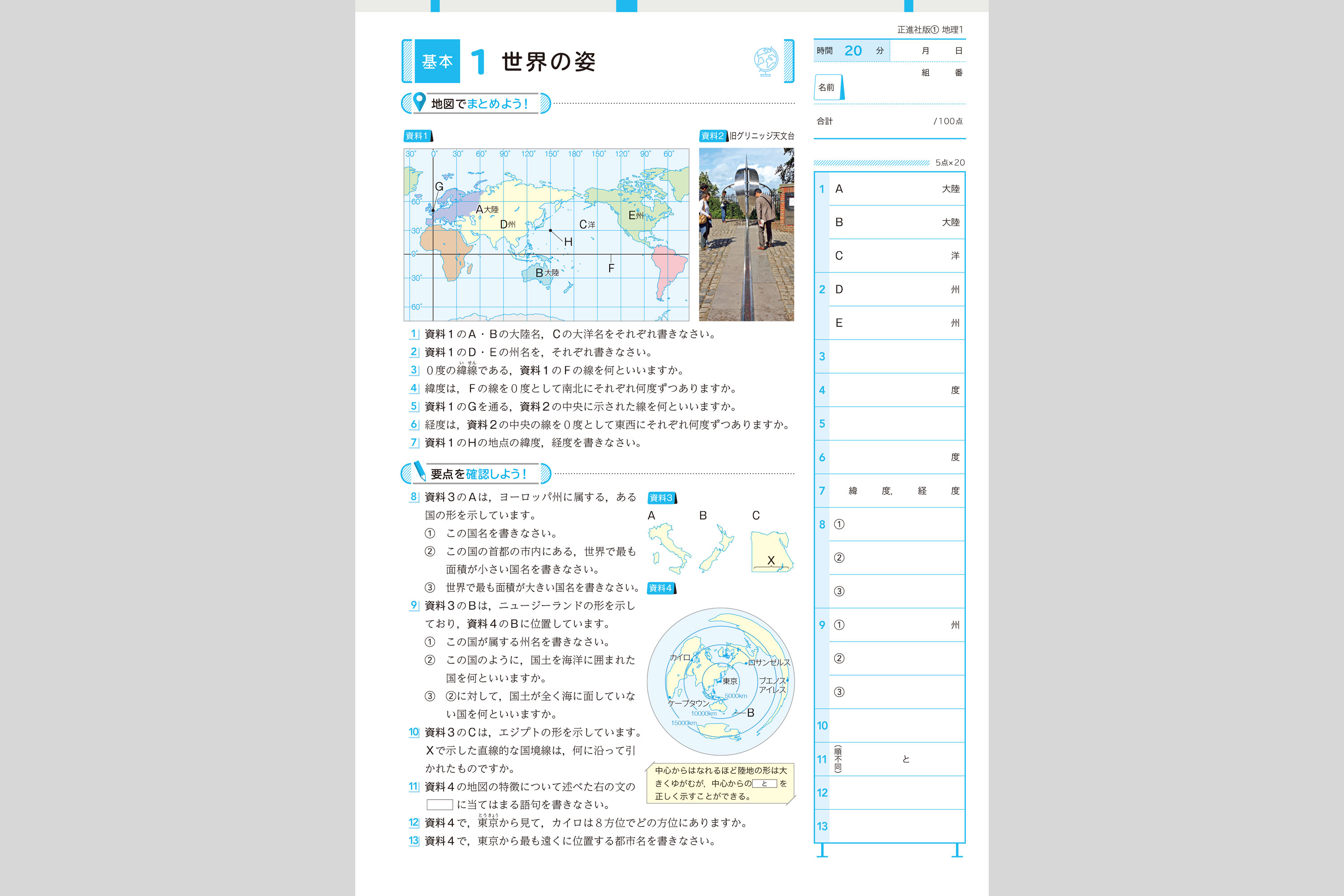
Task: Click question 3 text about Fの線
Action: [x=554, y=370]
